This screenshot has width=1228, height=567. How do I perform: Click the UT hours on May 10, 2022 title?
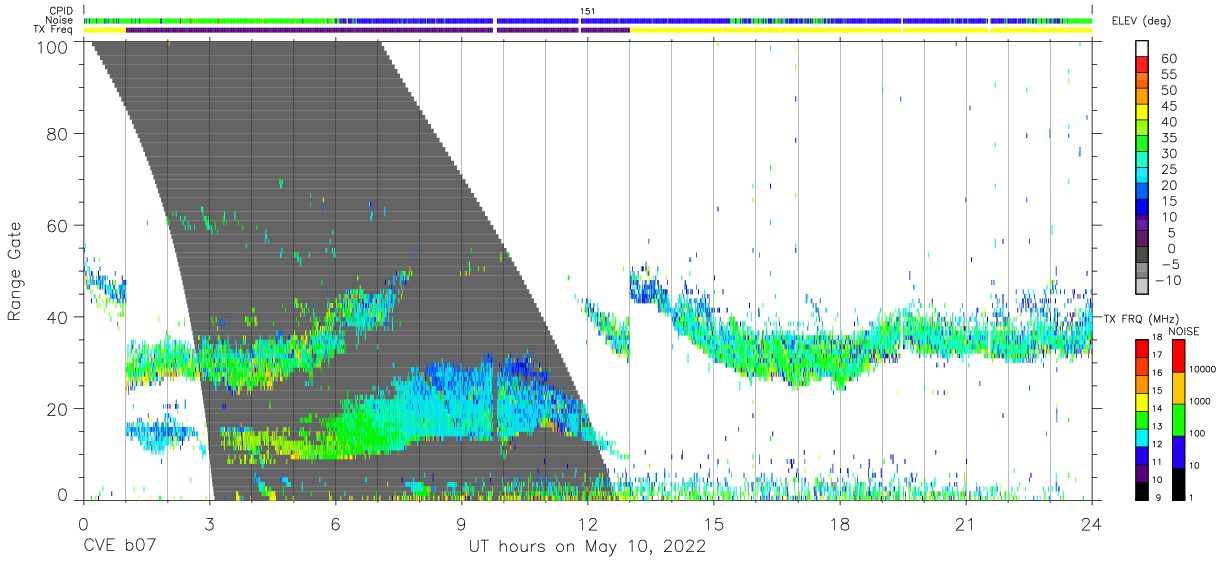pyautogui.click(x=588, y=547)
